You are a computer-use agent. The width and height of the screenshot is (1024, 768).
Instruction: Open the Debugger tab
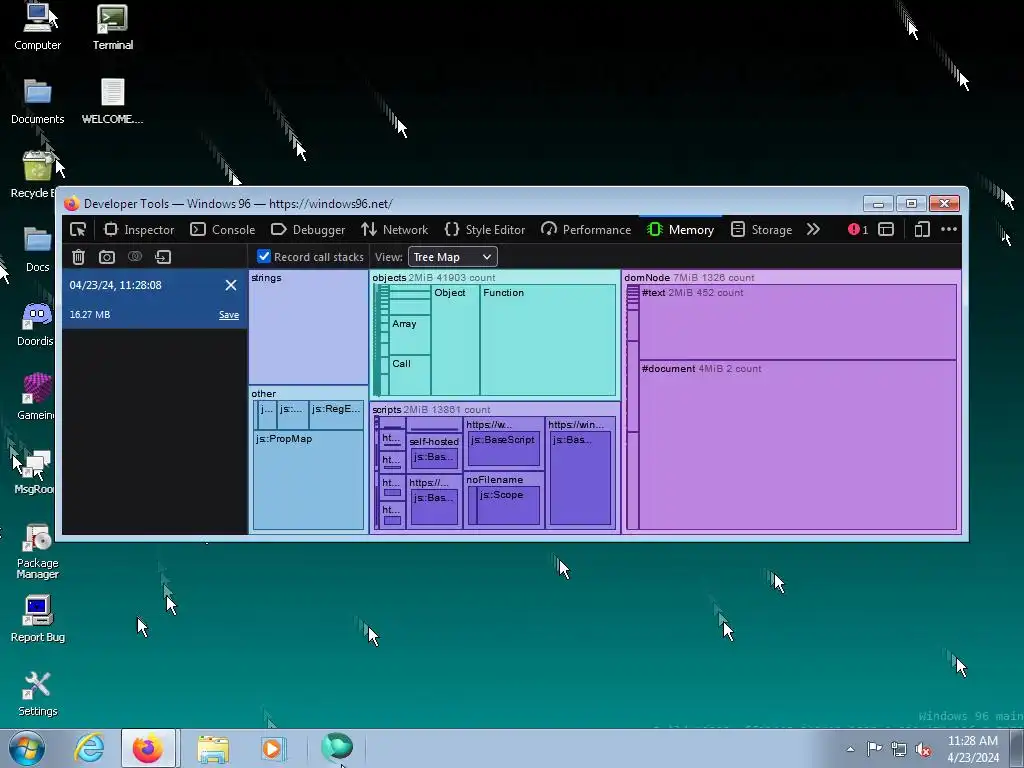[x=308, y=229]
